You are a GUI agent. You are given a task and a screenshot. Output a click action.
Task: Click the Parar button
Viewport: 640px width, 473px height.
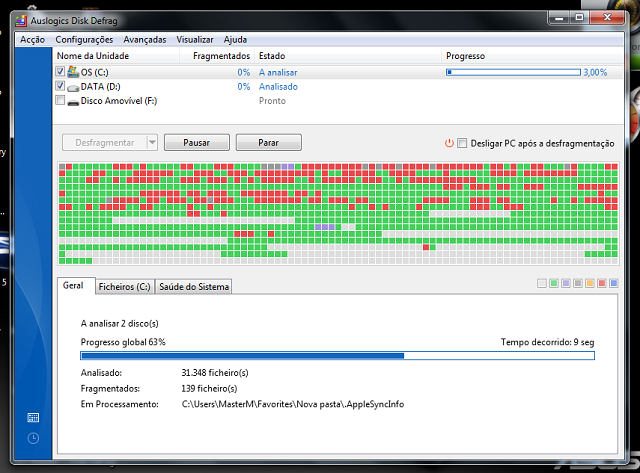pyautogui.click(x=269, y=142)
